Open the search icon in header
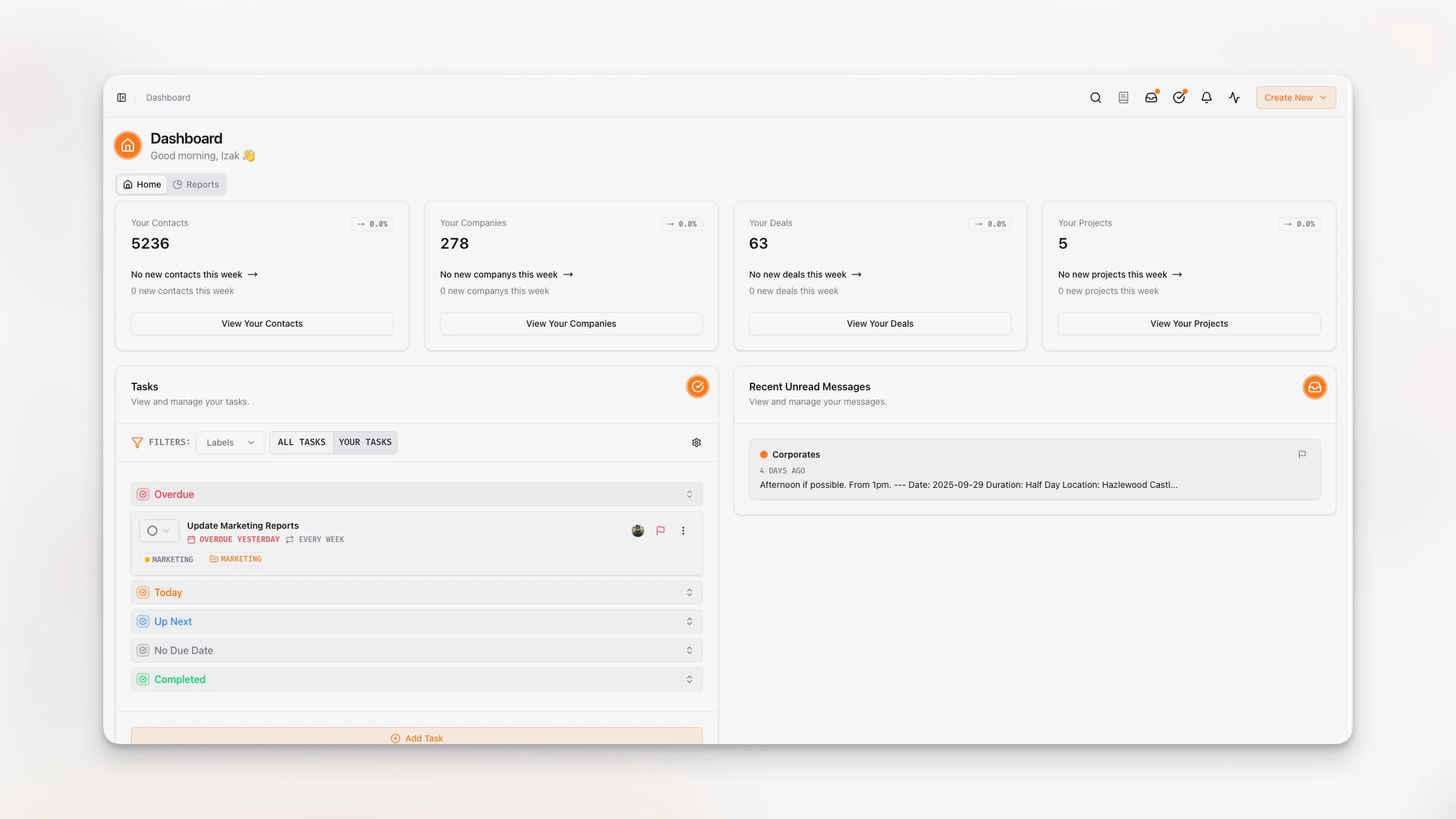Image resolution: width=1456 pixels, height=819 pixels. coord(1095,98)
